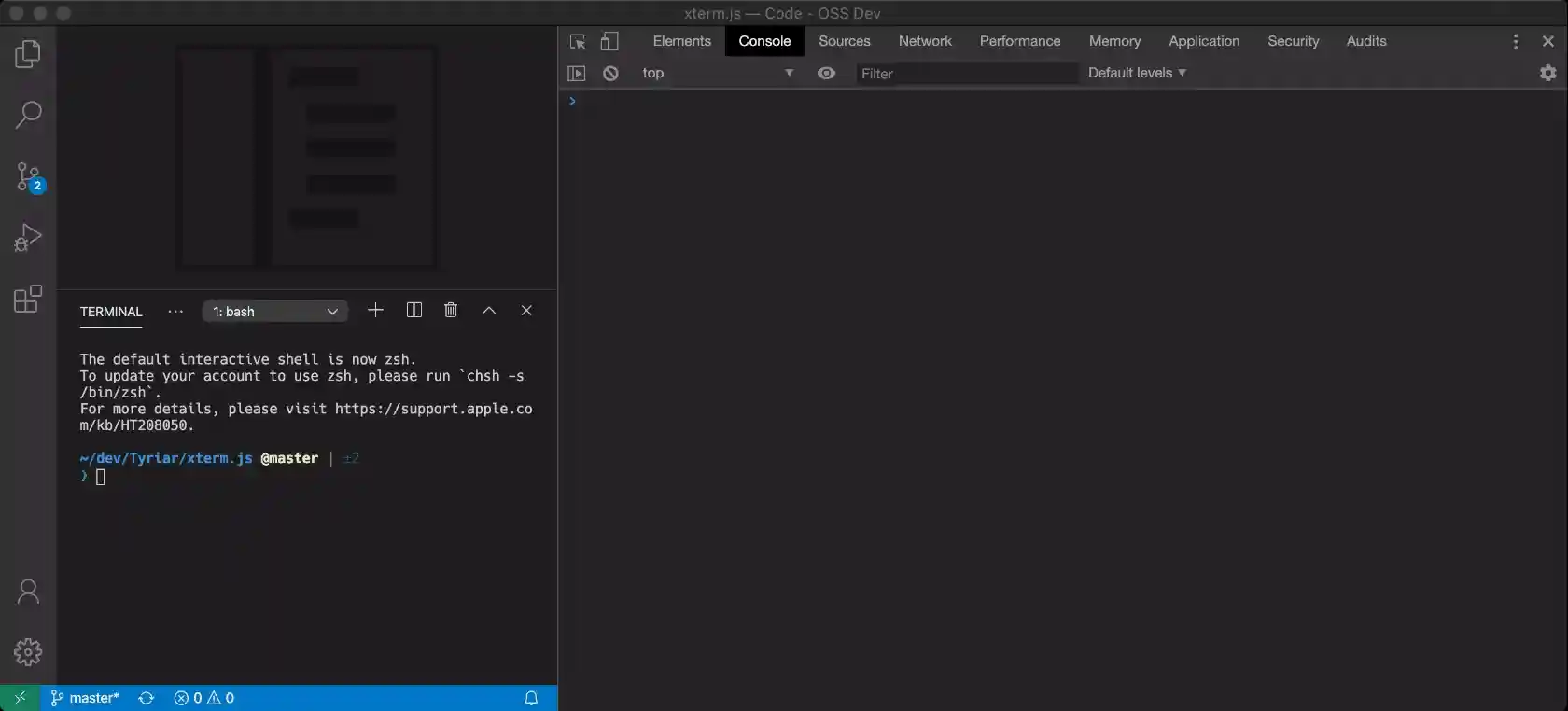Open the '1: bash' terminal dropdown
The width and height of the screenshot is (1568, 711).
(274, 312)
